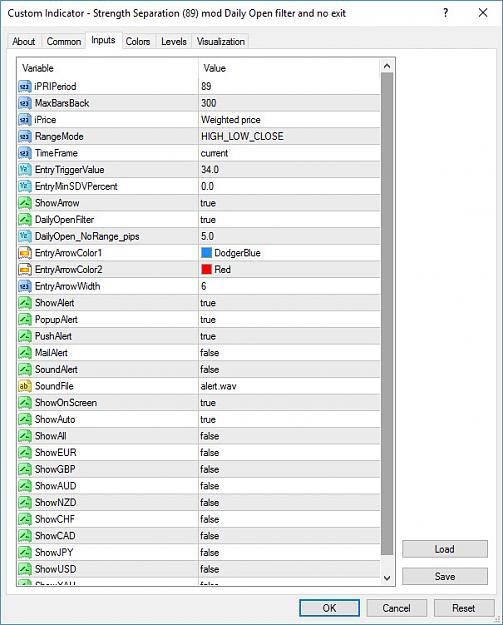Switch to the Colors tab
Image resolution: width=503 pixels, height=625 pixels.
pos(138,41)
